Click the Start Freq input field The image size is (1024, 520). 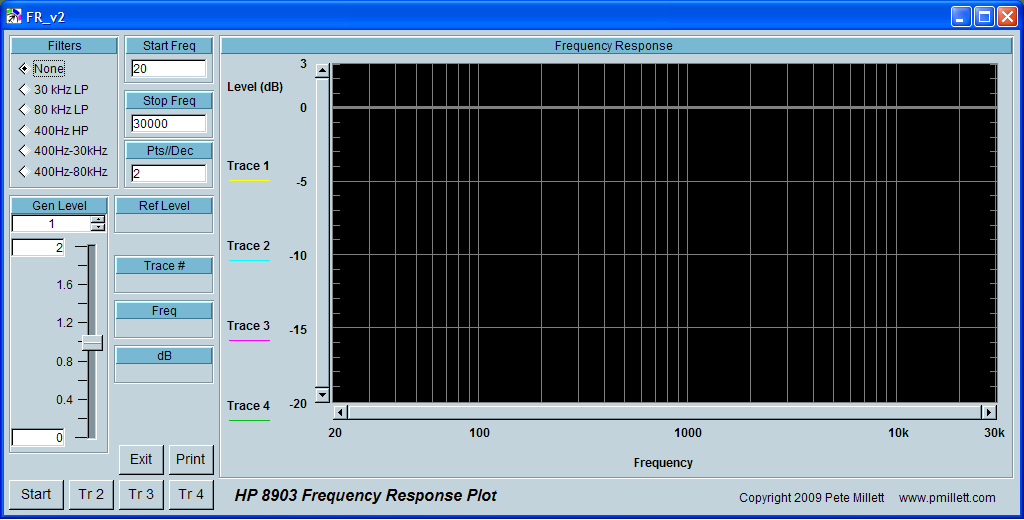168,69
